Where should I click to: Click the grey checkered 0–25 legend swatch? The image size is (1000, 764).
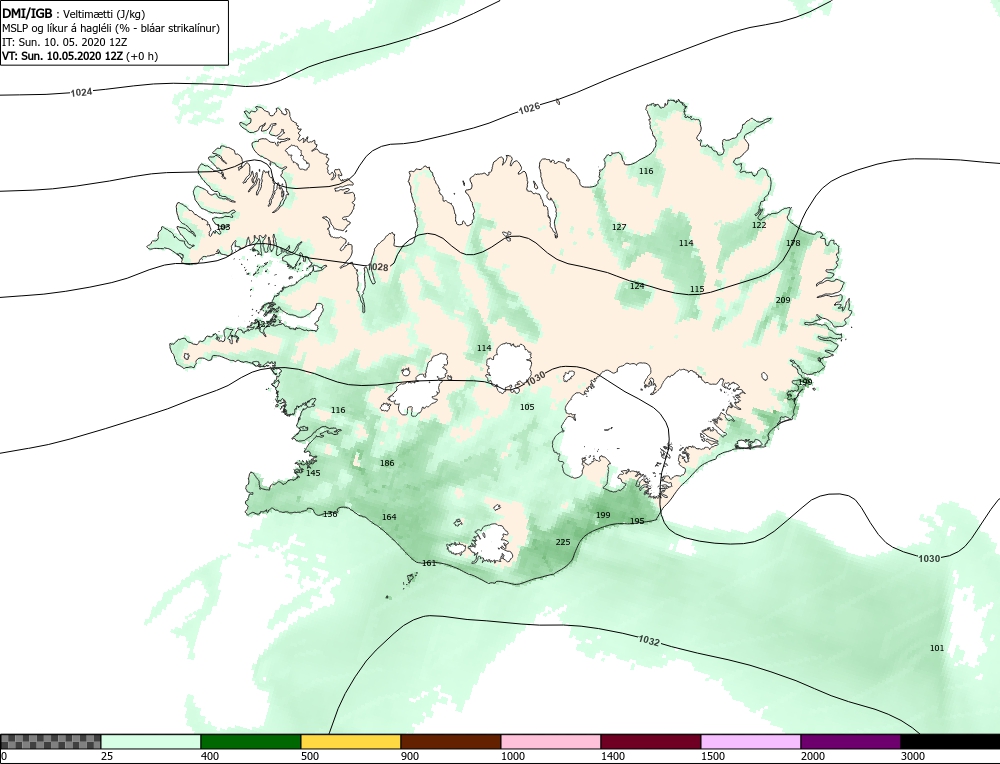(50, 741)
